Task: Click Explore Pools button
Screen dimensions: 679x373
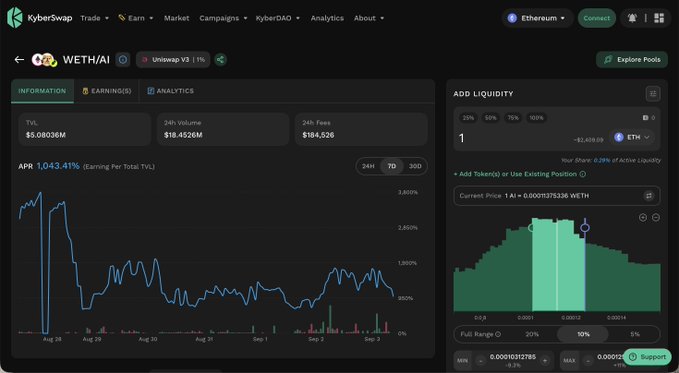Action: [x=632, y=60]
